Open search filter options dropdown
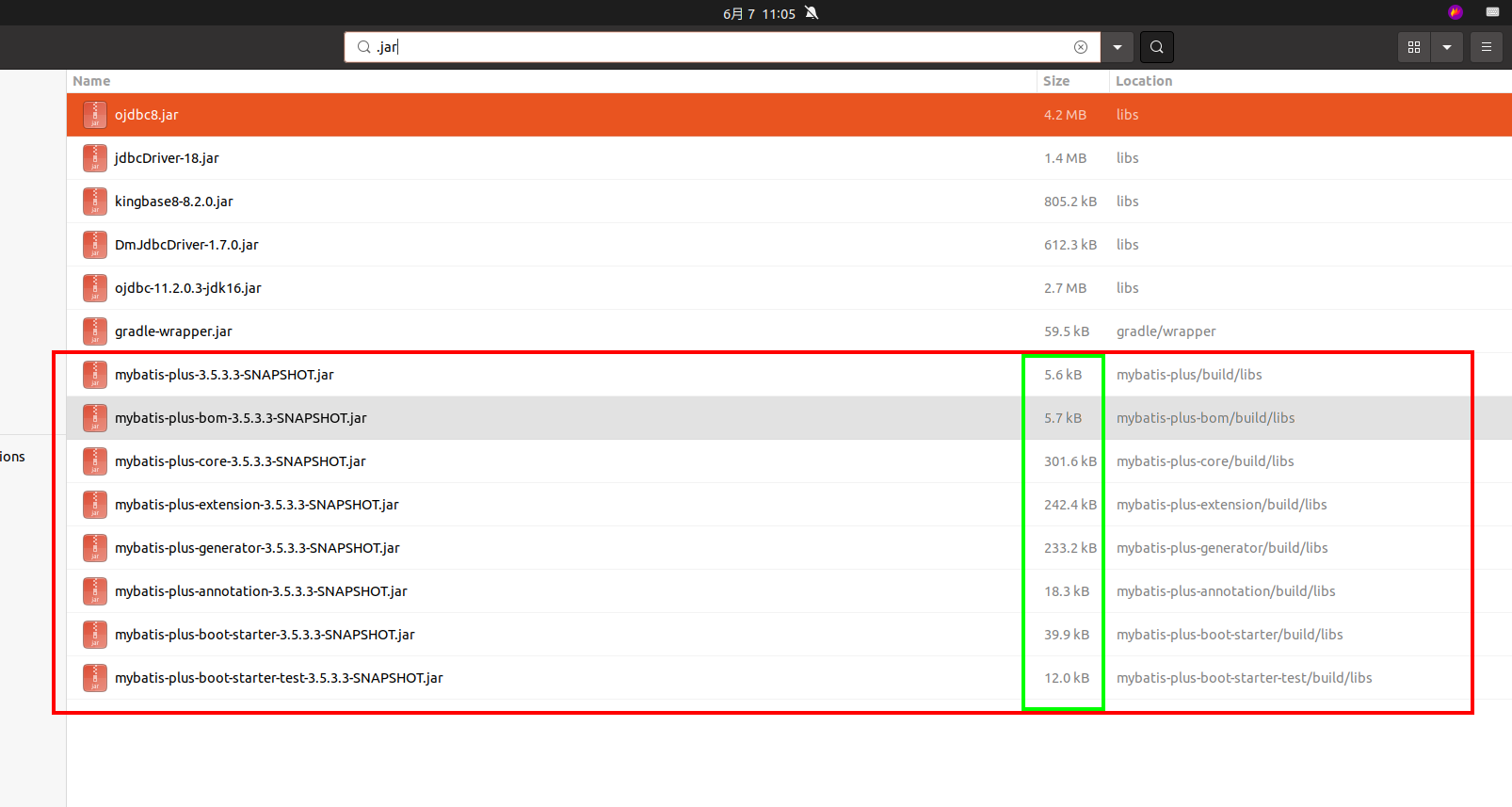Screen dimensions: 1512x807 click(x=1118, y=47)
